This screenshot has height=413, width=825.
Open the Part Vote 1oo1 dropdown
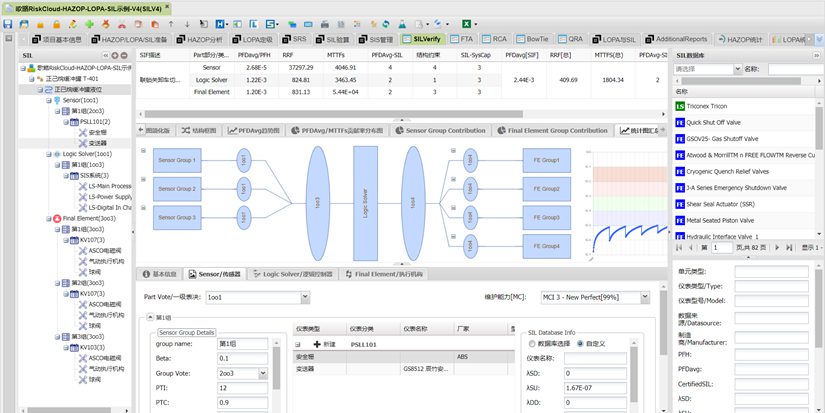[x=304, y=297]
